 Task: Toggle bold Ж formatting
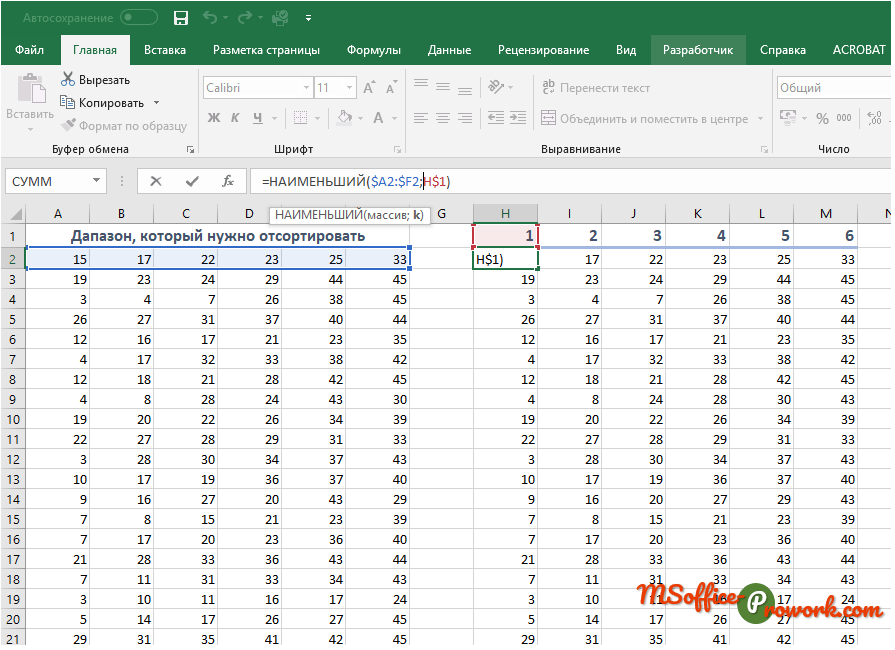coord(214,118)
